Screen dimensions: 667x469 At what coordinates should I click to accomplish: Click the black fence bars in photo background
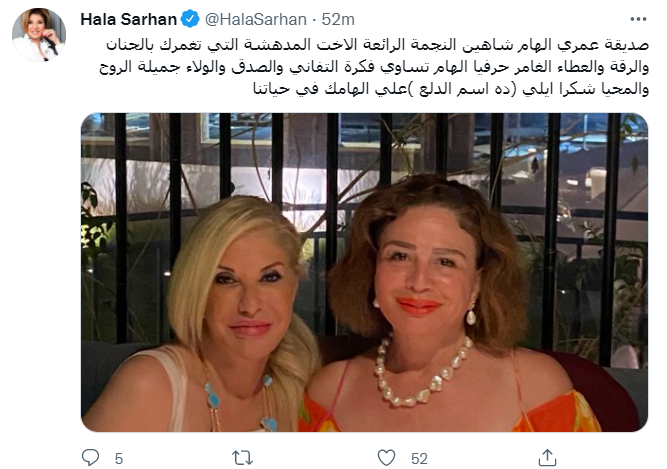364,213
